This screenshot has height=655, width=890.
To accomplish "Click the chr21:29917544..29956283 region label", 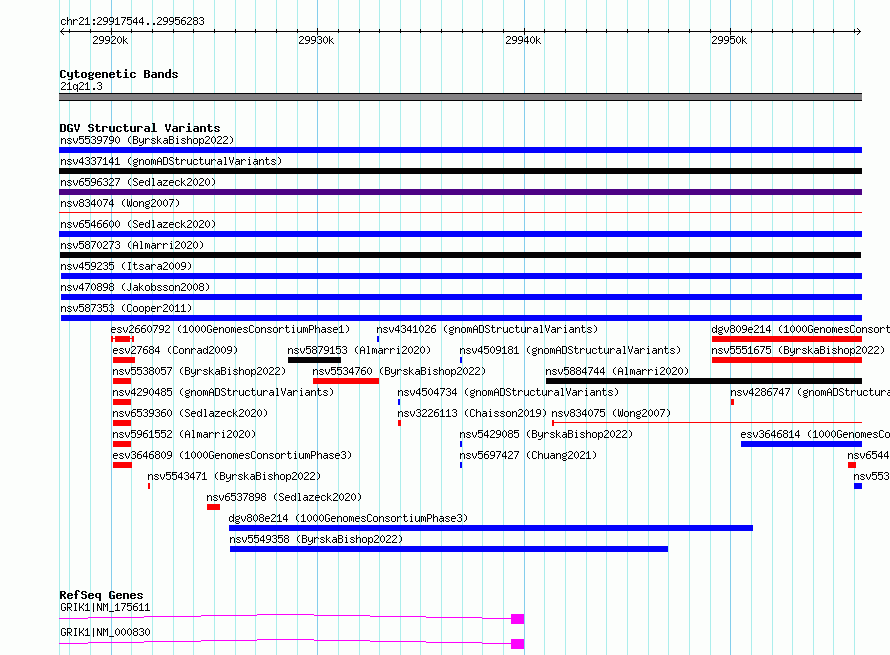I will (x=132, y=22).
